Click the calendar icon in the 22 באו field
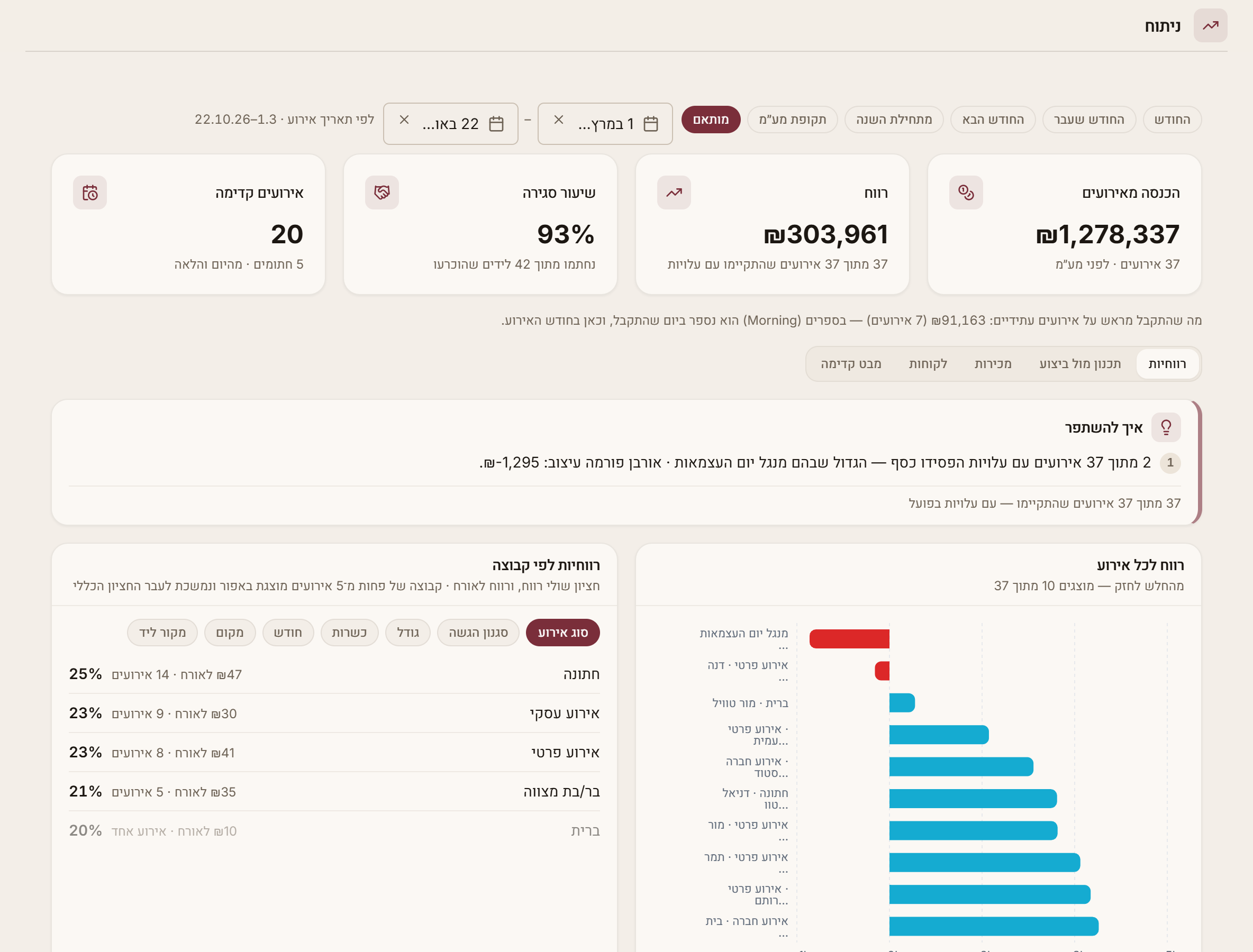Screen dimensions: 1253x952 coord(496,124)
